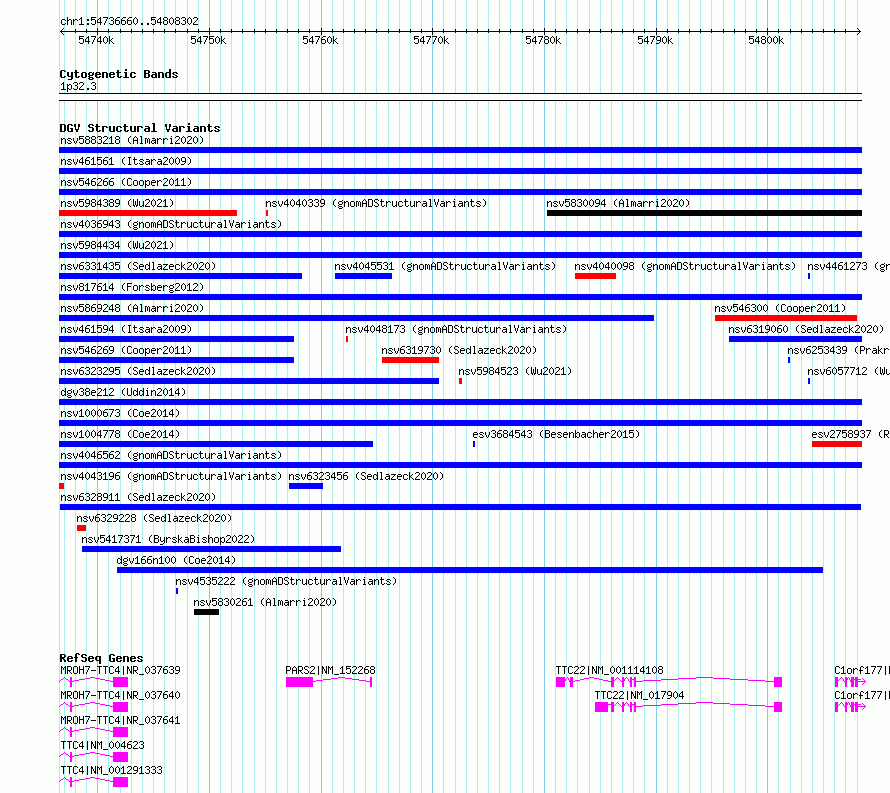890x793 pixels.
Task: Click nsv5984434 (Wu2021) label
Action: [117, 245]
